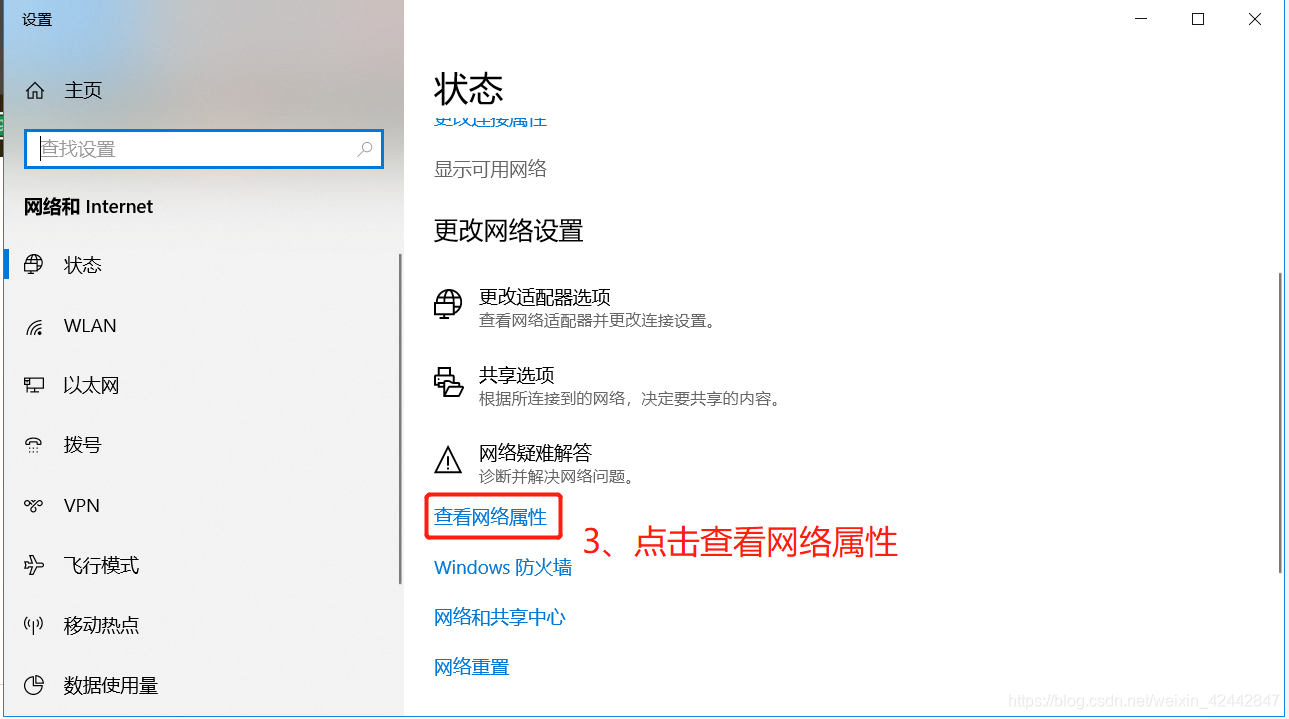Click the 更改适配器选项 globe-monitor icon

(448, 304)
